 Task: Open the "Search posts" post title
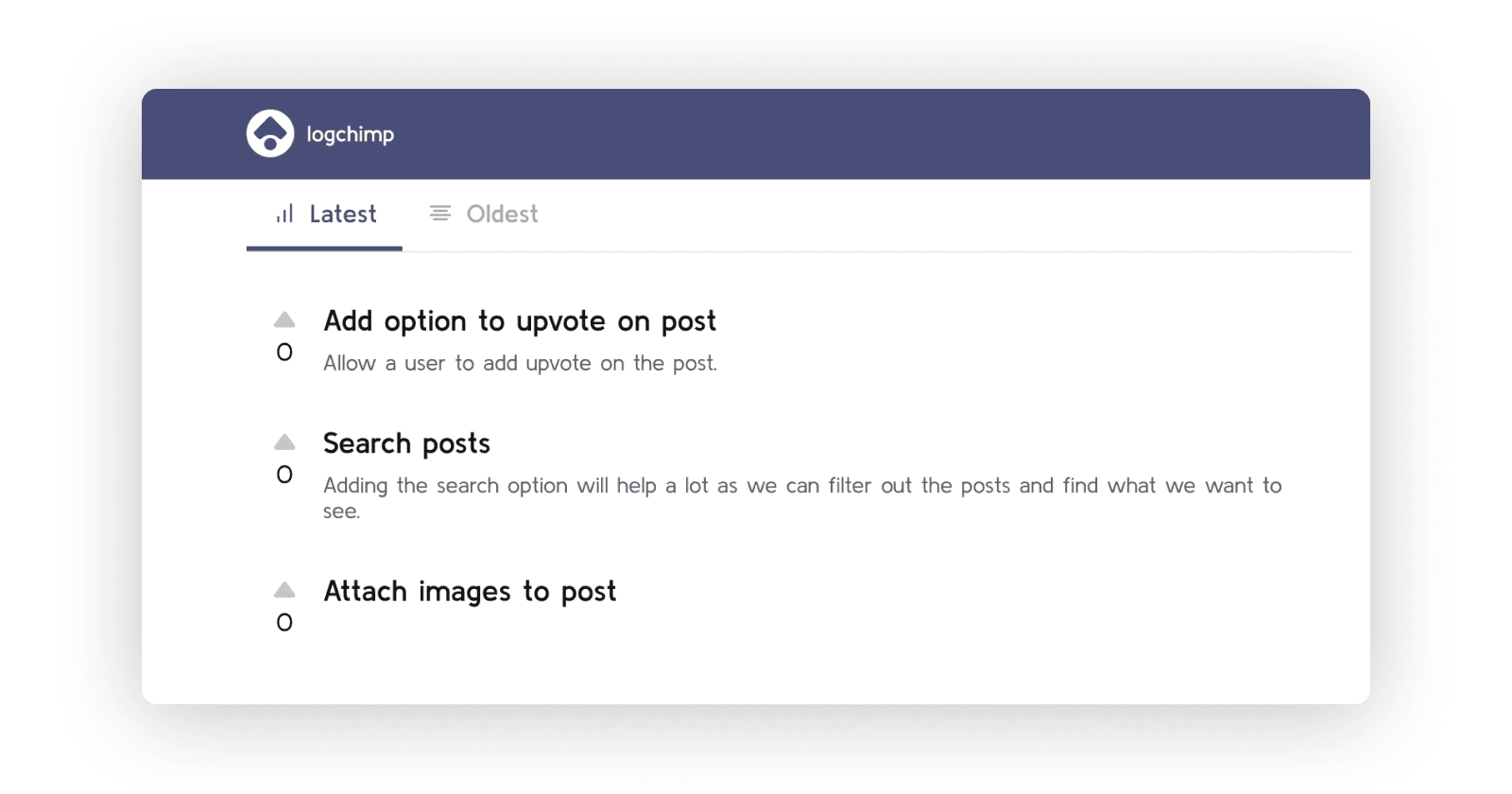click(x=406, y=443)
